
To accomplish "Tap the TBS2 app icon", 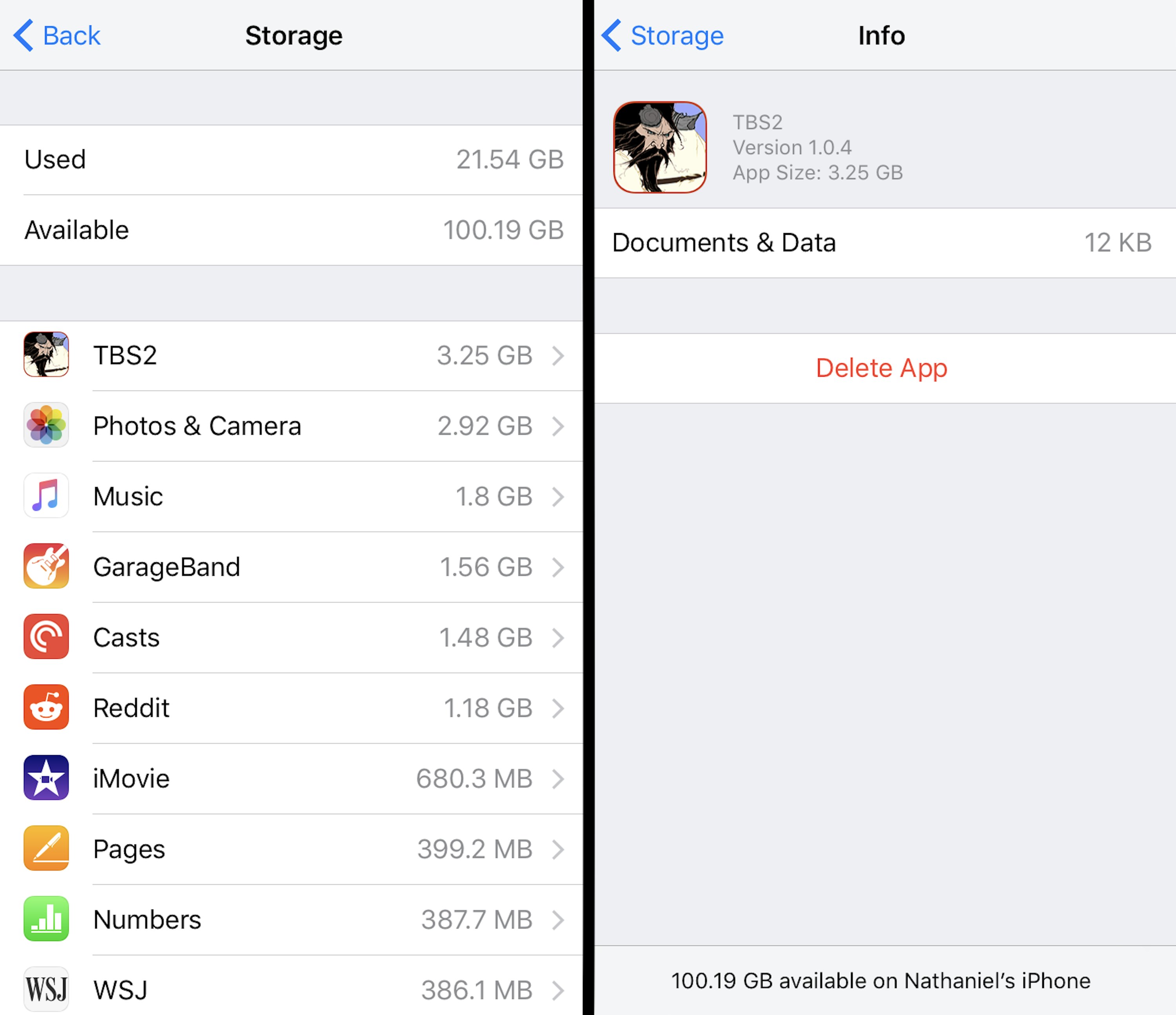I will [46, 355].
